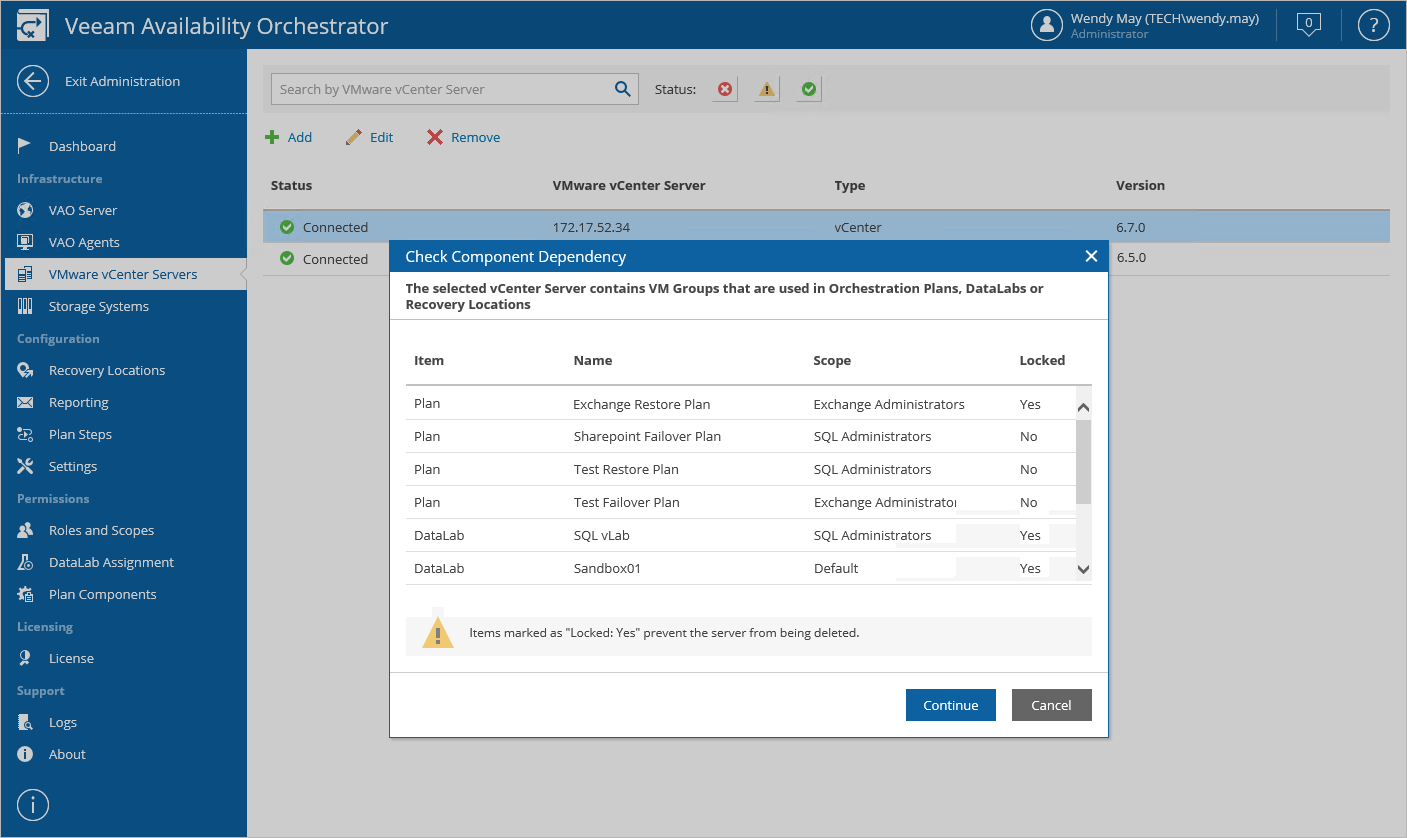This screenshot has height=838, width=1407.
Task: Click the Edit pencil toolbar item
Action: tap(370, 137)
